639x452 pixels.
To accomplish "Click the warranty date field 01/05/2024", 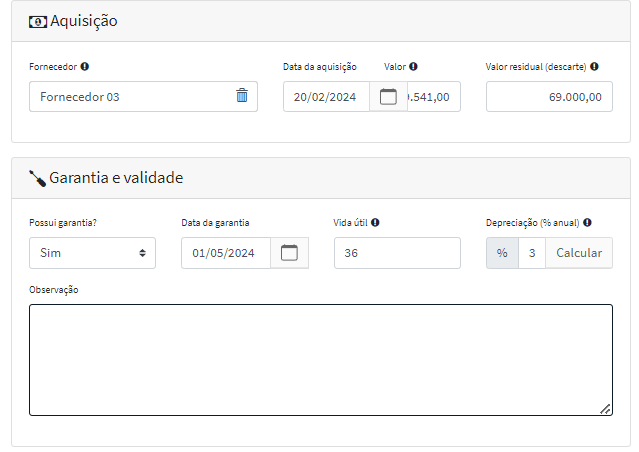I will click(226, 253).
